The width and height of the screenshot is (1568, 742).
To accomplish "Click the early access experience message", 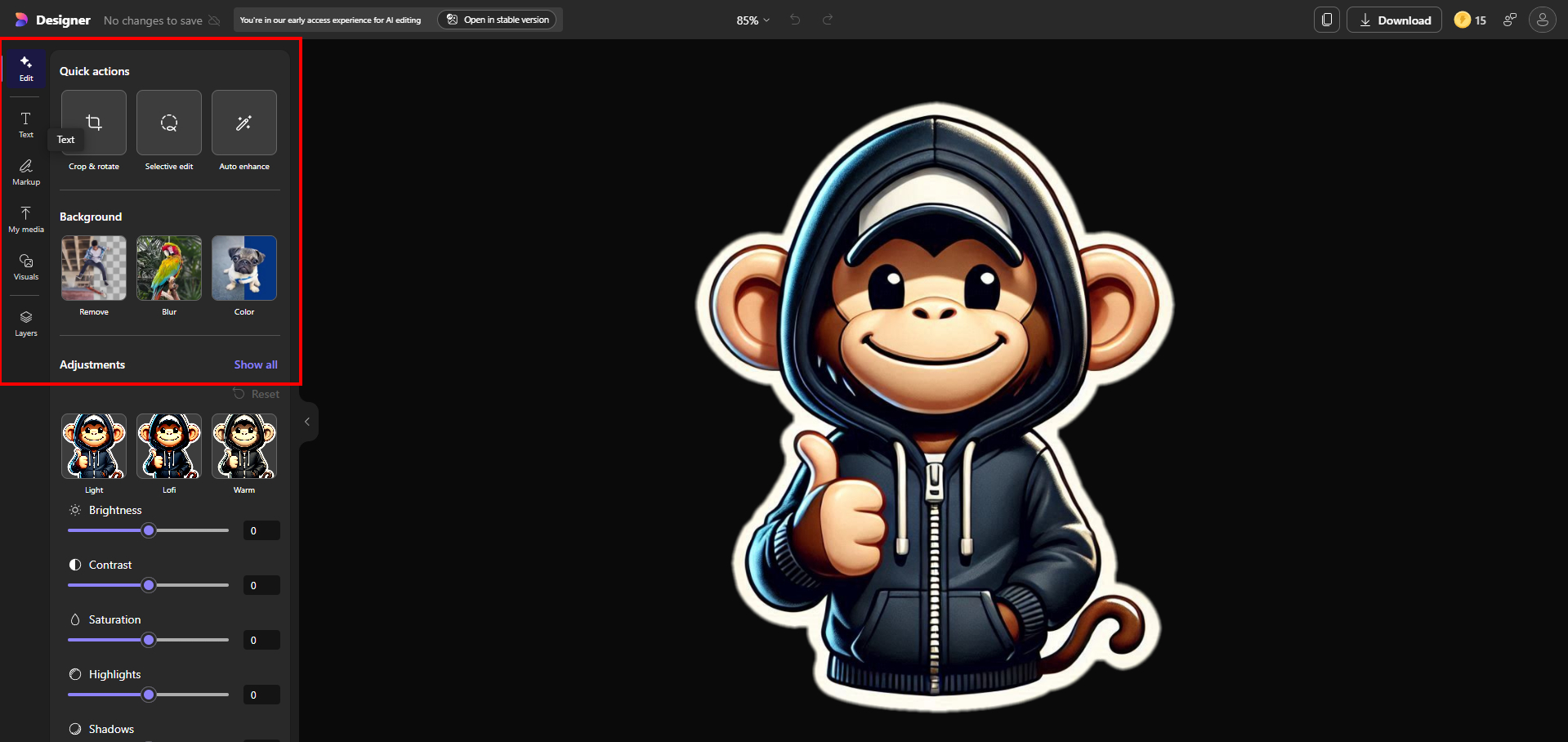I will [330, 20].
